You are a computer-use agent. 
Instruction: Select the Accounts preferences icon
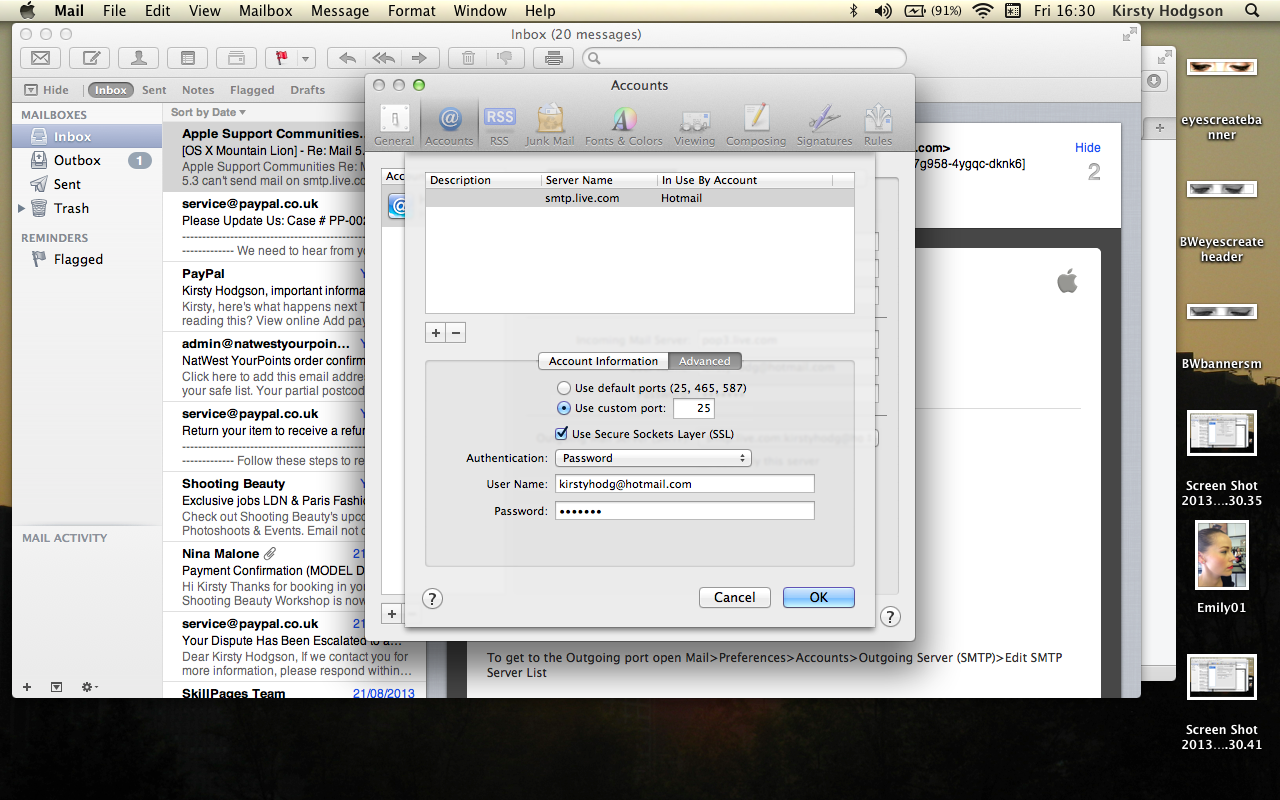pyautogui.click(x=449, y=124)
